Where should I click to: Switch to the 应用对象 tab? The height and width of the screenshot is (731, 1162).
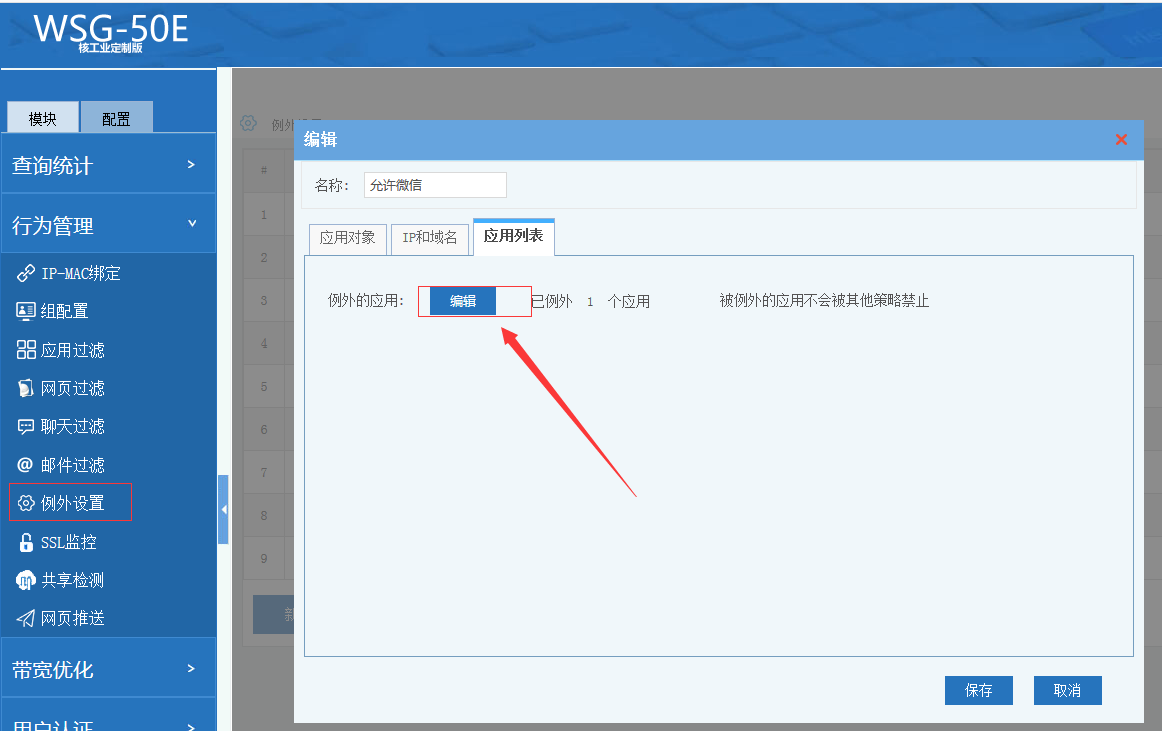click(x=347, y=238)
